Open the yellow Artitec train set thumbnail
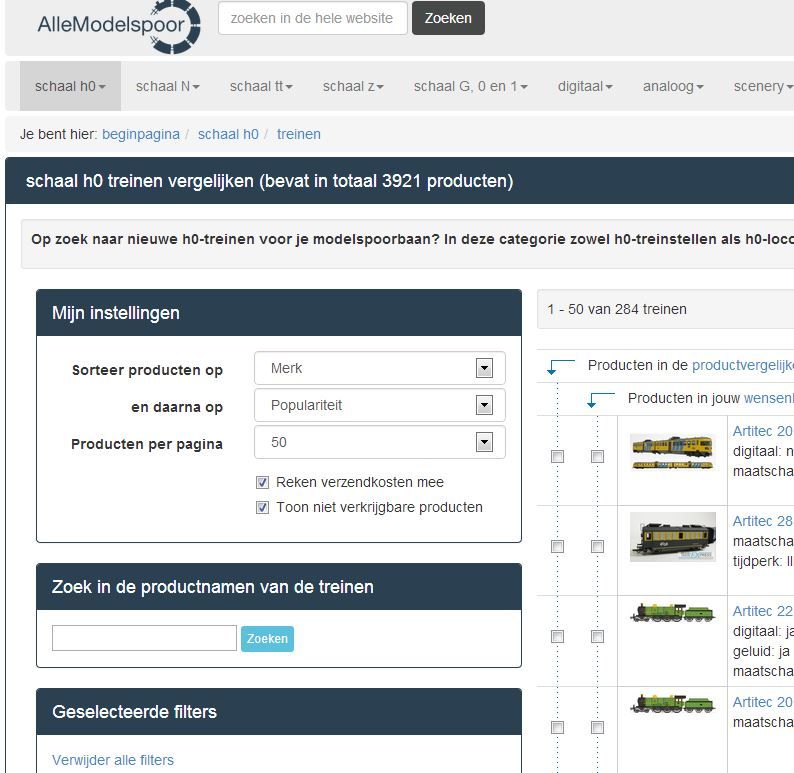Screen dimensions: 794x773 [x=672, y=451]
